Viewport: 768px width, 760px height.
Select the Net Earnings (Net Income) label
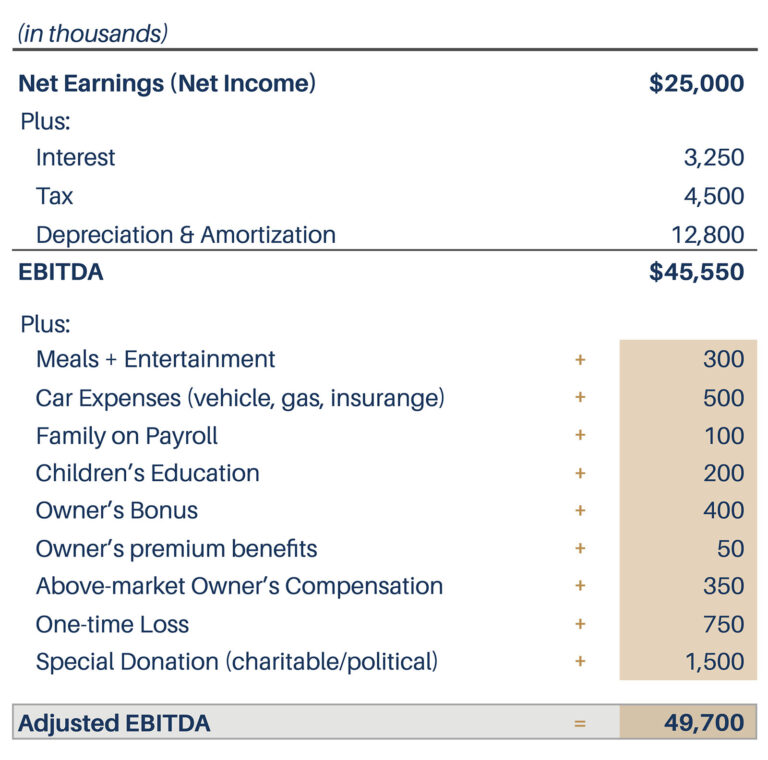tap(167, 83)
